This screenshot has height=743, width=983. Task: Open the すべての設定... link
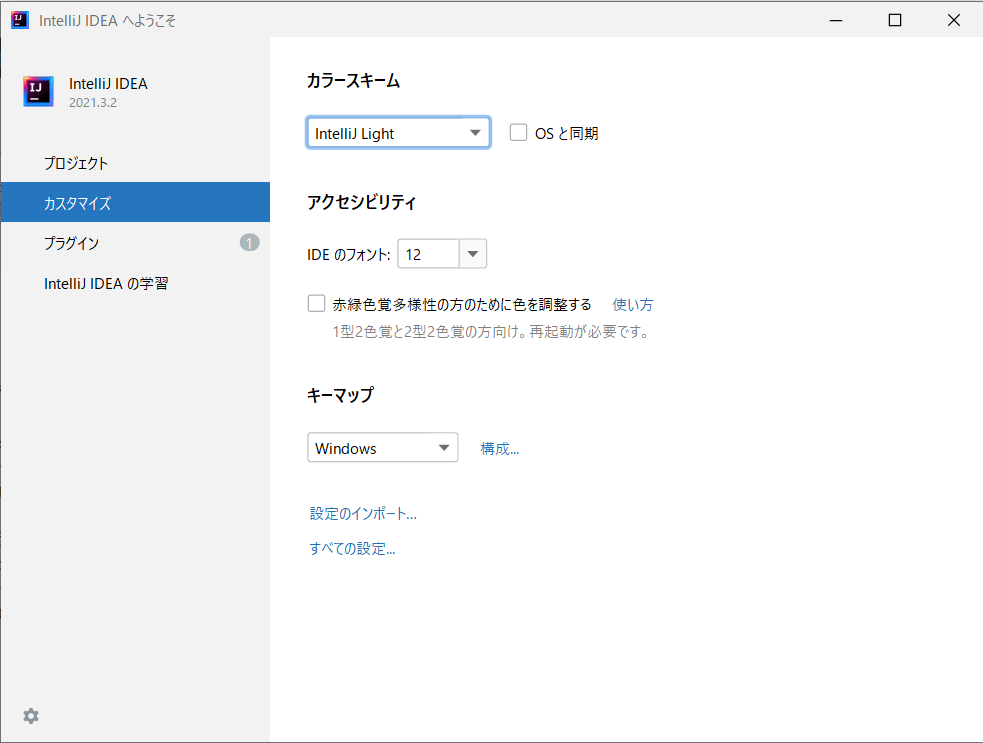coord(352,549)
